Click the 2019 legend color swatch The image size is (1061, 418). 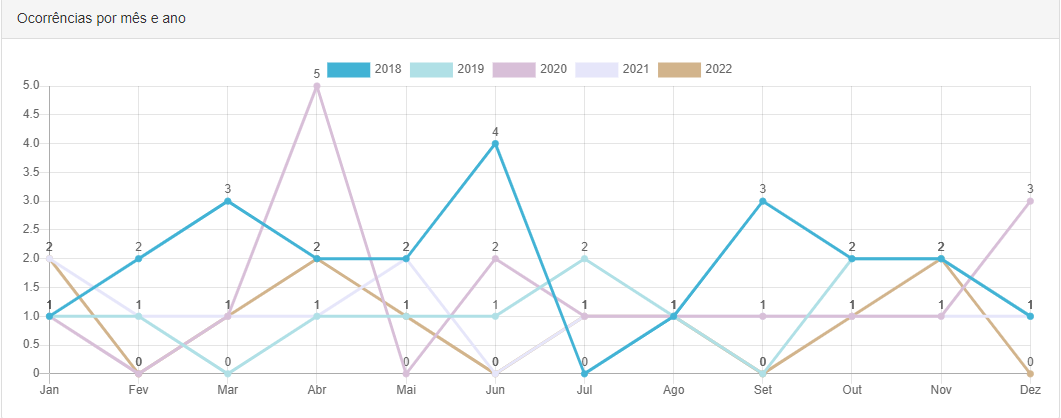431,69
